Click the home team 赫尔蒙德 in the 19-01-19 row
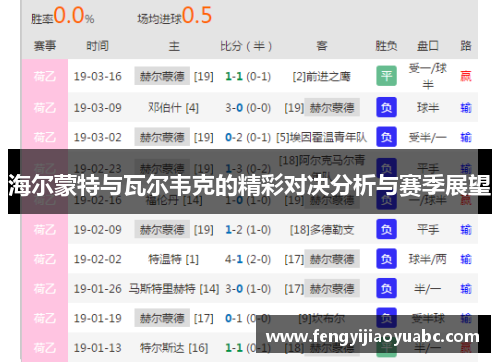Viewport: 500px width, 362px height. tap(162, 318)
